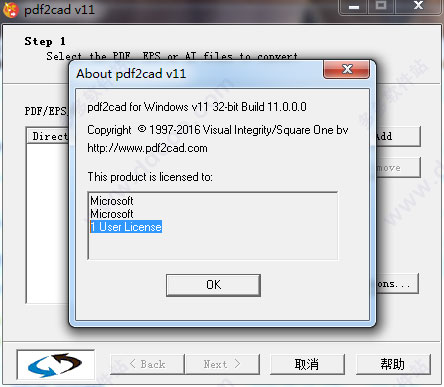Click the PDF/EPS label in main window
444x387 pixels.
pos(46,111)
